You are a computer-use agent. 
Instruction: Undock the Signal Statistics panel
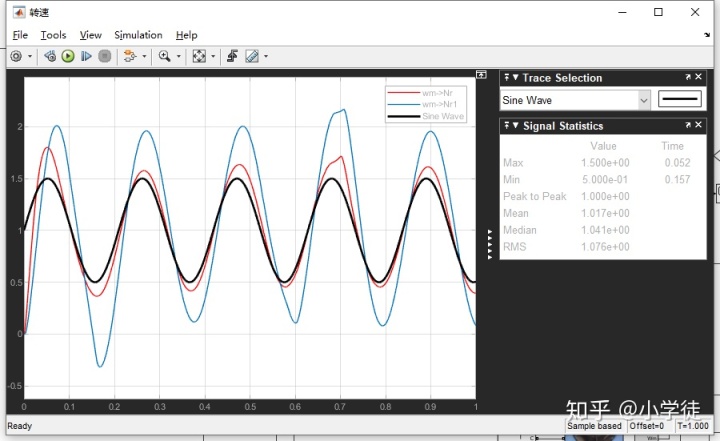688,125
